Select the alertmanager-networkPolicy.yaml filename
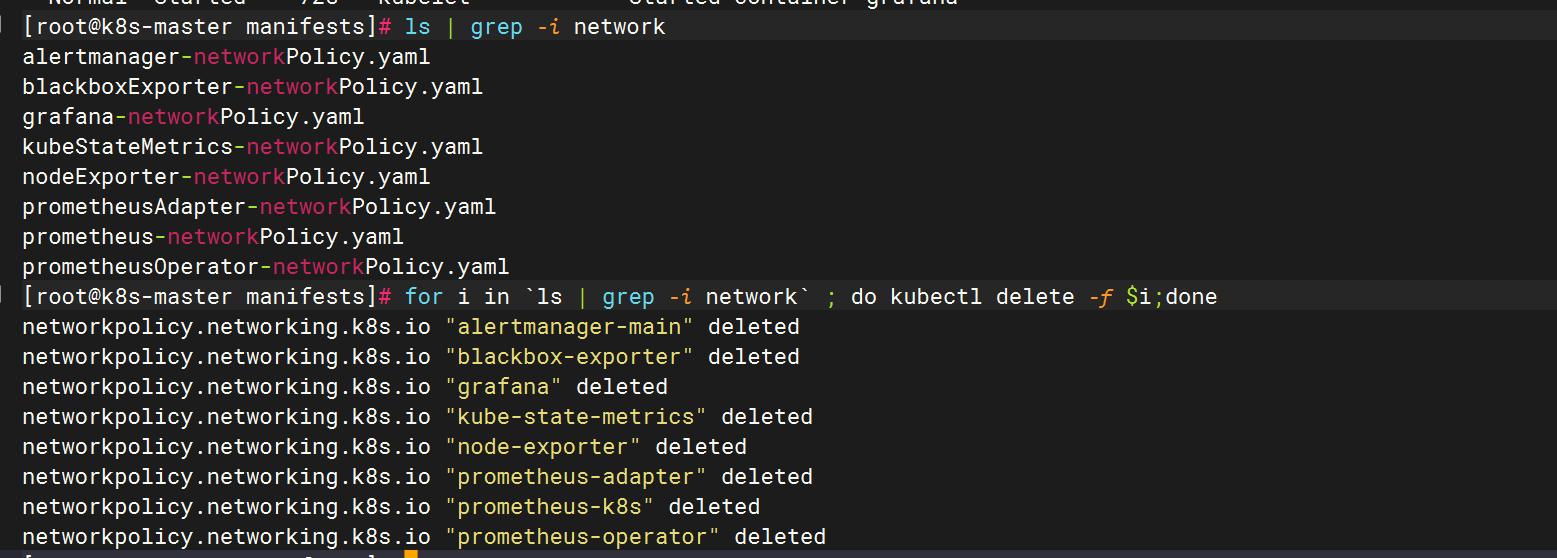Screen dimensions: 1557x558 coord(226,57)
